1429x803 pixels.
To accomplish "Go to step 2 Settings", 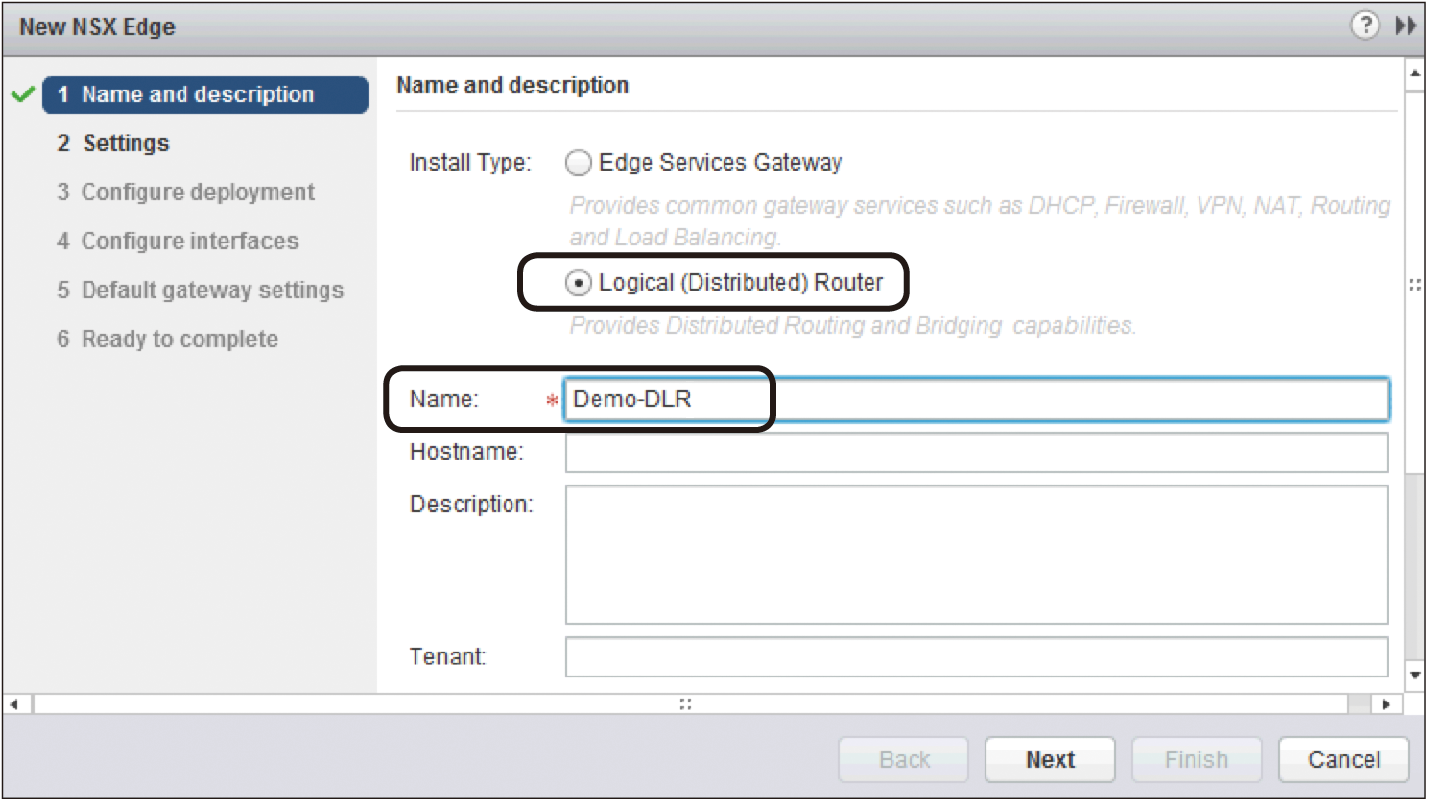I will coord(113,143).
